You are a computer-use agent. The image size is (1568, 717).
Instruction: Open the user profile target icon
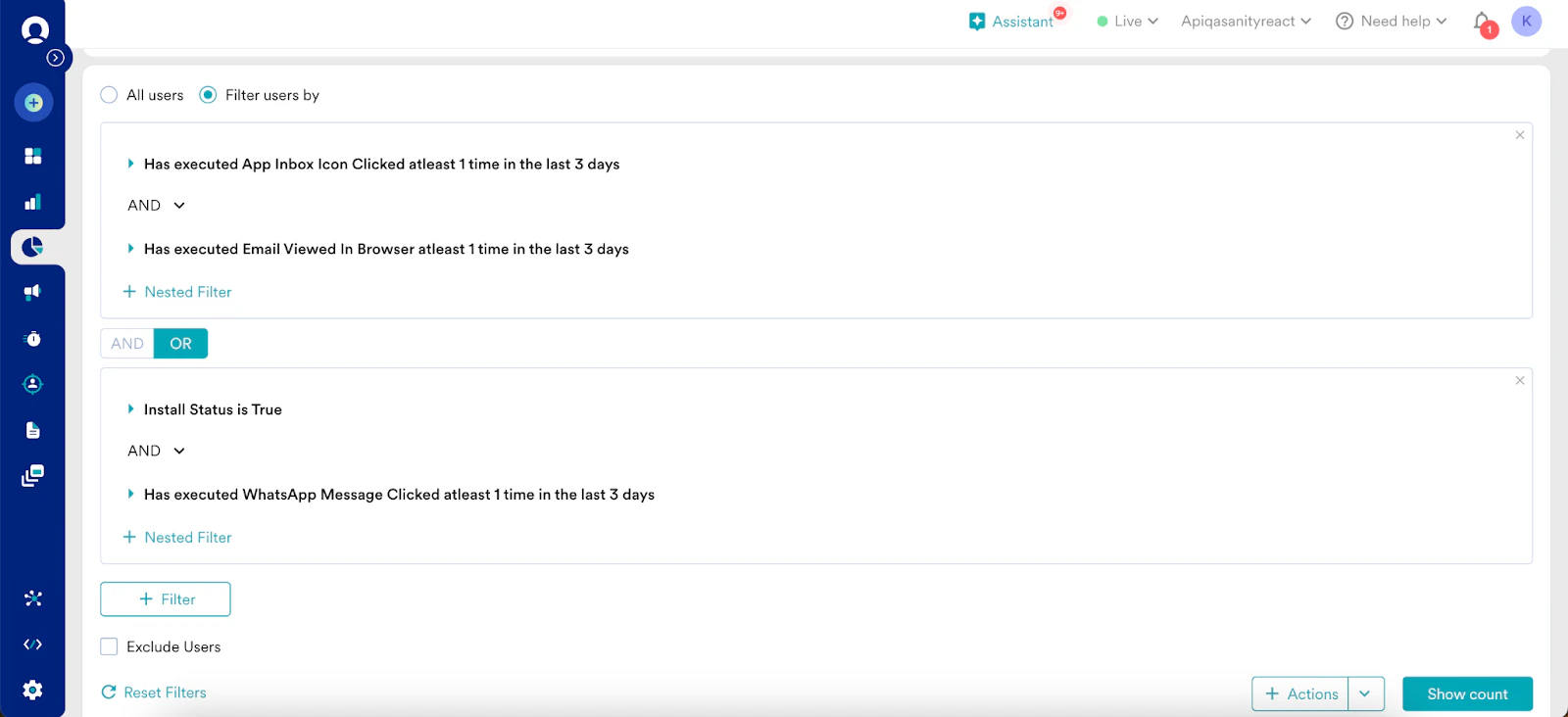(x=33, y=384)
